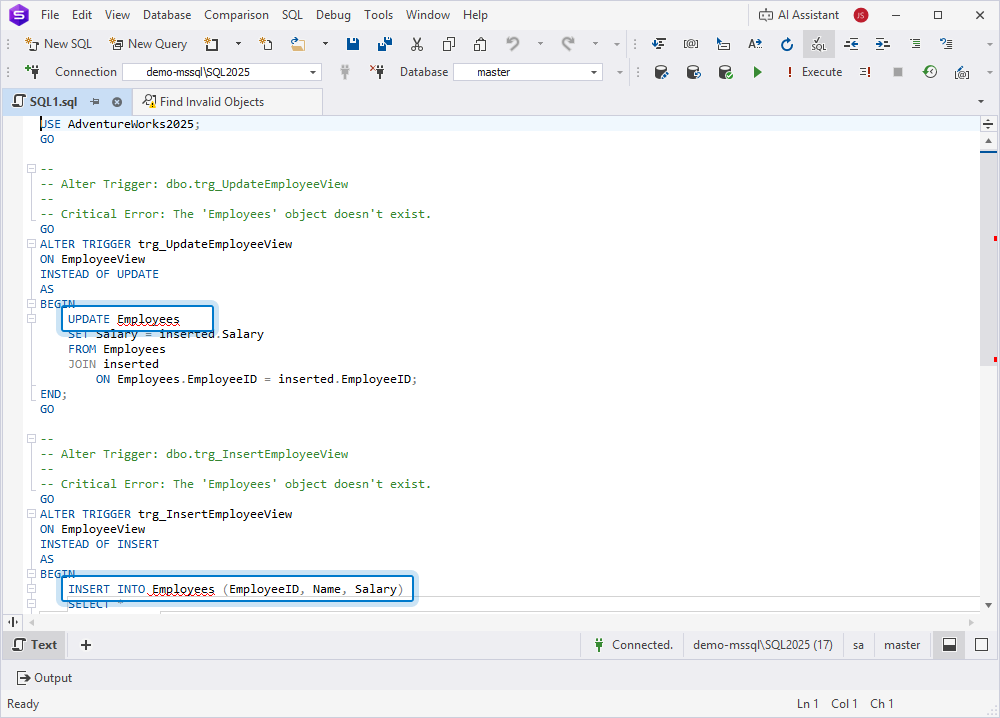Click the Copy icon in toolbar
The height and width of the screenshot is (718, 1000).
[x=449, y=44]
